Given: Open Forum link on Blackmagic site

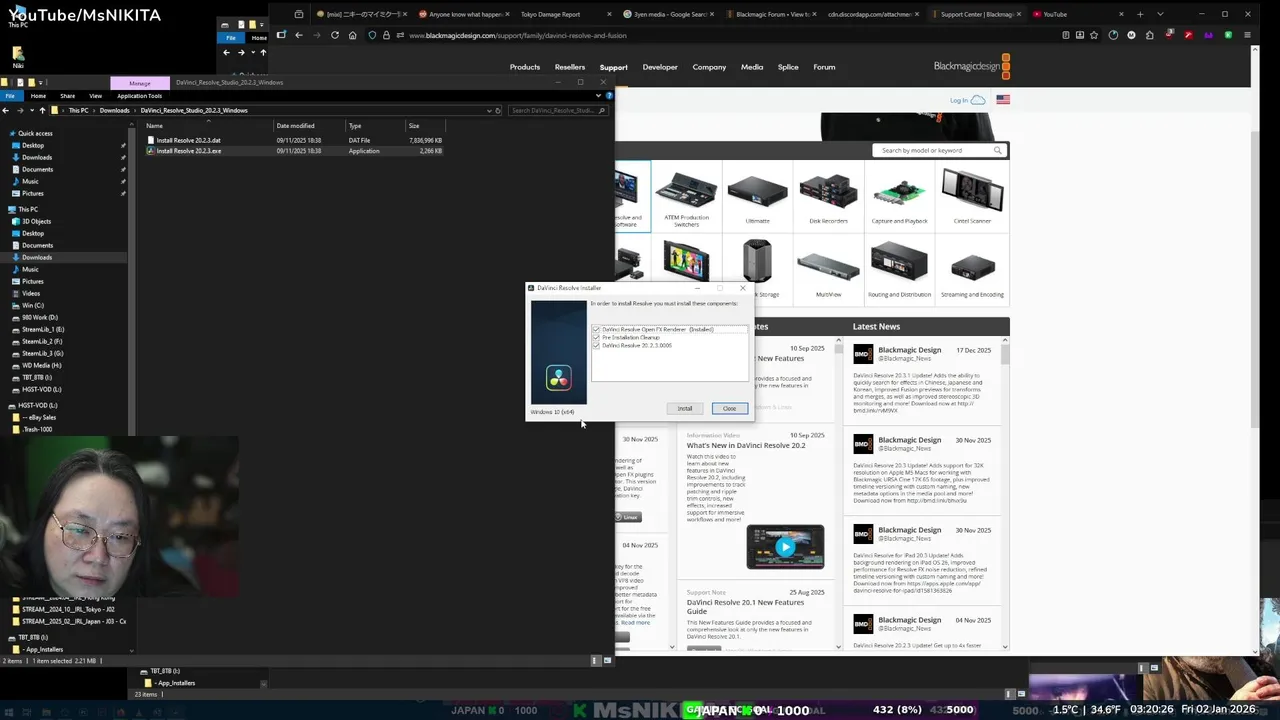Looking at the screenshot, I should [824, 67].
